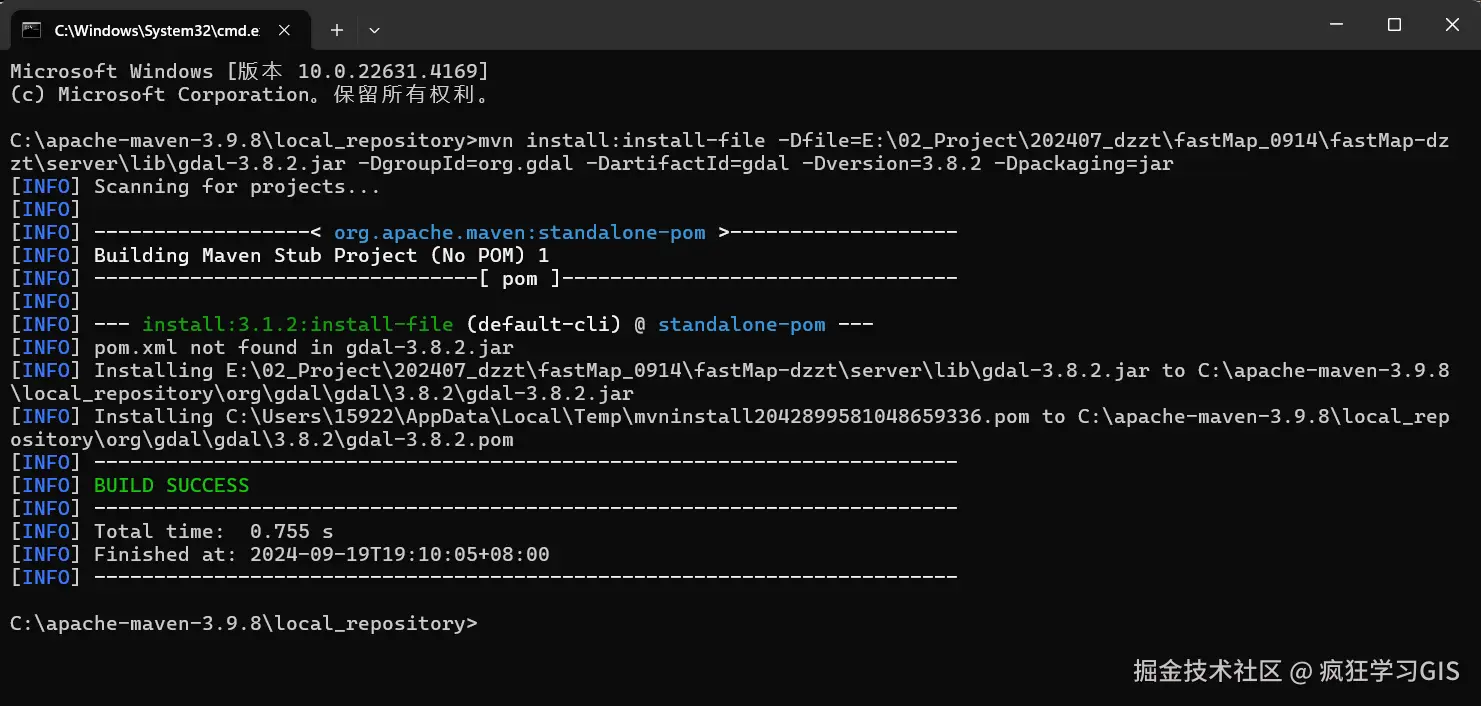Click the green BUILD SUCCESS text
1481x706 pixels.
pyautogui.click(x=171, y=485)
